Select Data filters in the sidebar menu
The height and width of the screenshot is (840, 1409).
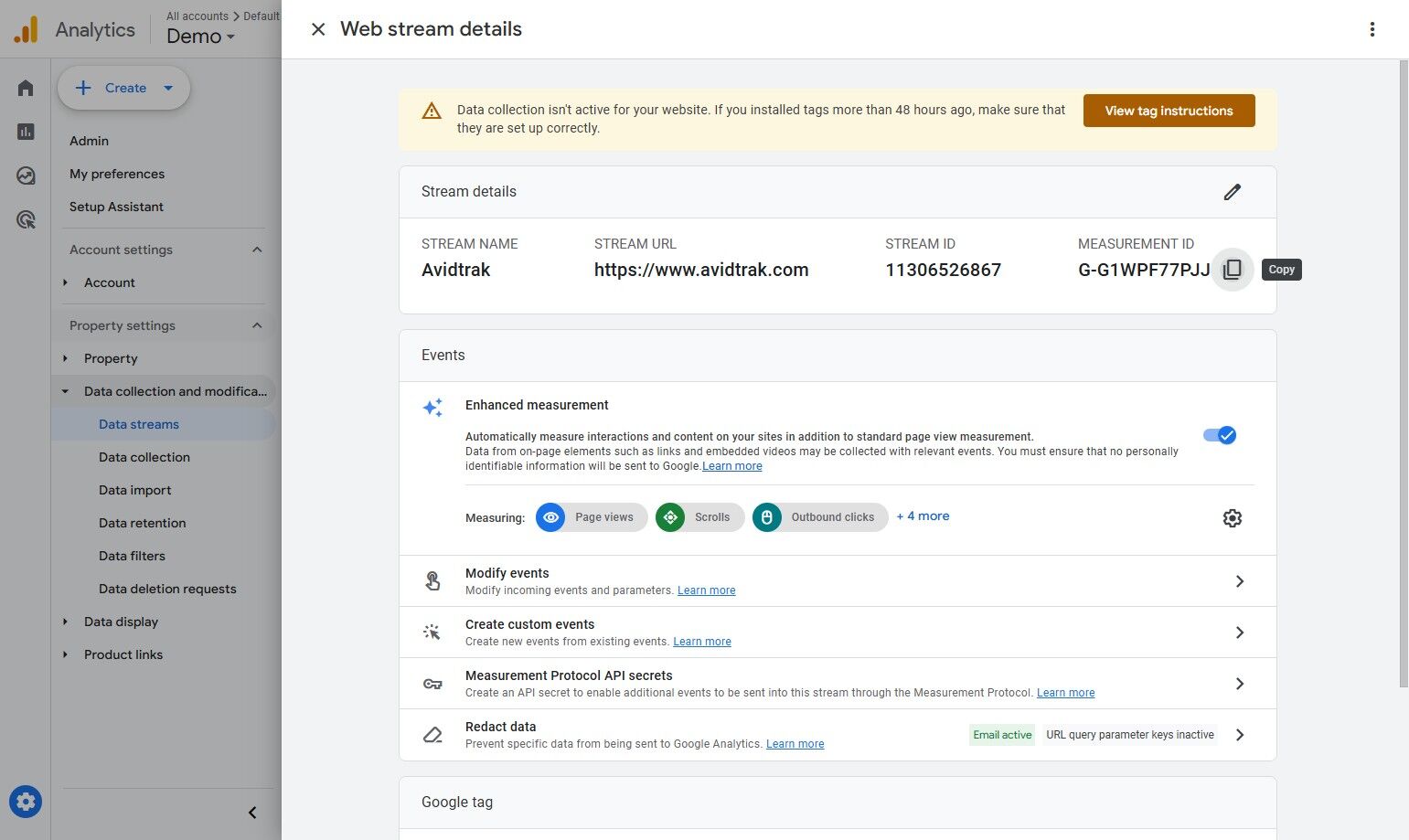point(132,555)
